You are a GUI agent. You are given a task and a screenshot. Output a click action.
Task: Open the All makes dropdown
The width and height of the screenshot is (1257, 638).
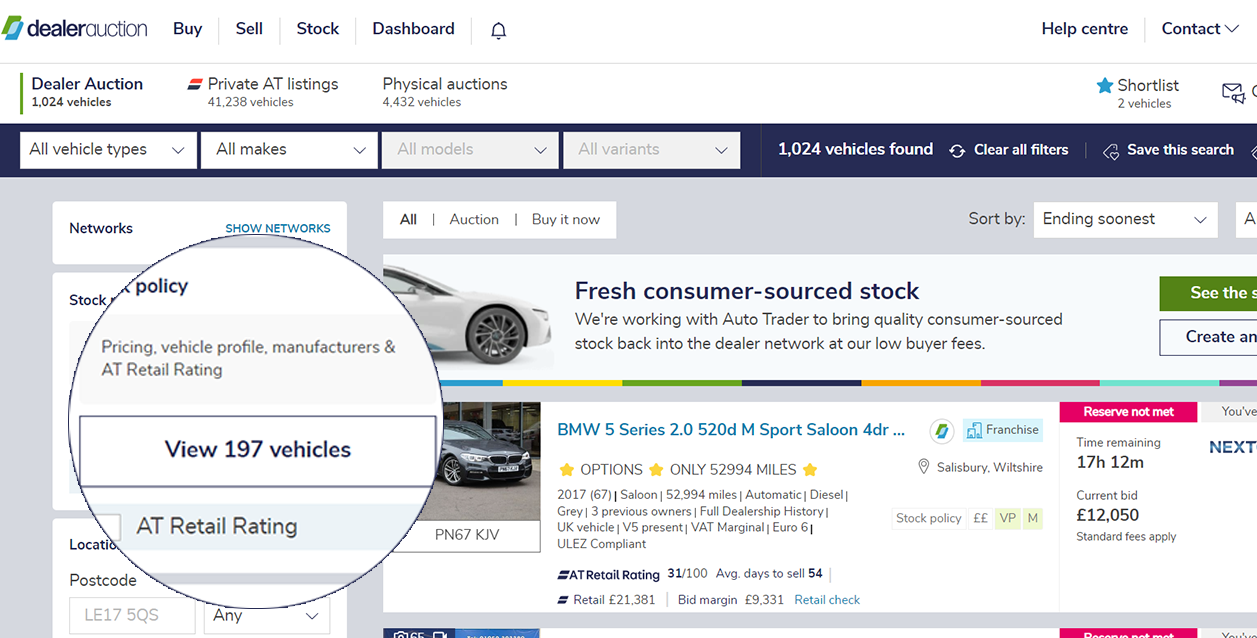pyautogui.click(x=290, y=150)
